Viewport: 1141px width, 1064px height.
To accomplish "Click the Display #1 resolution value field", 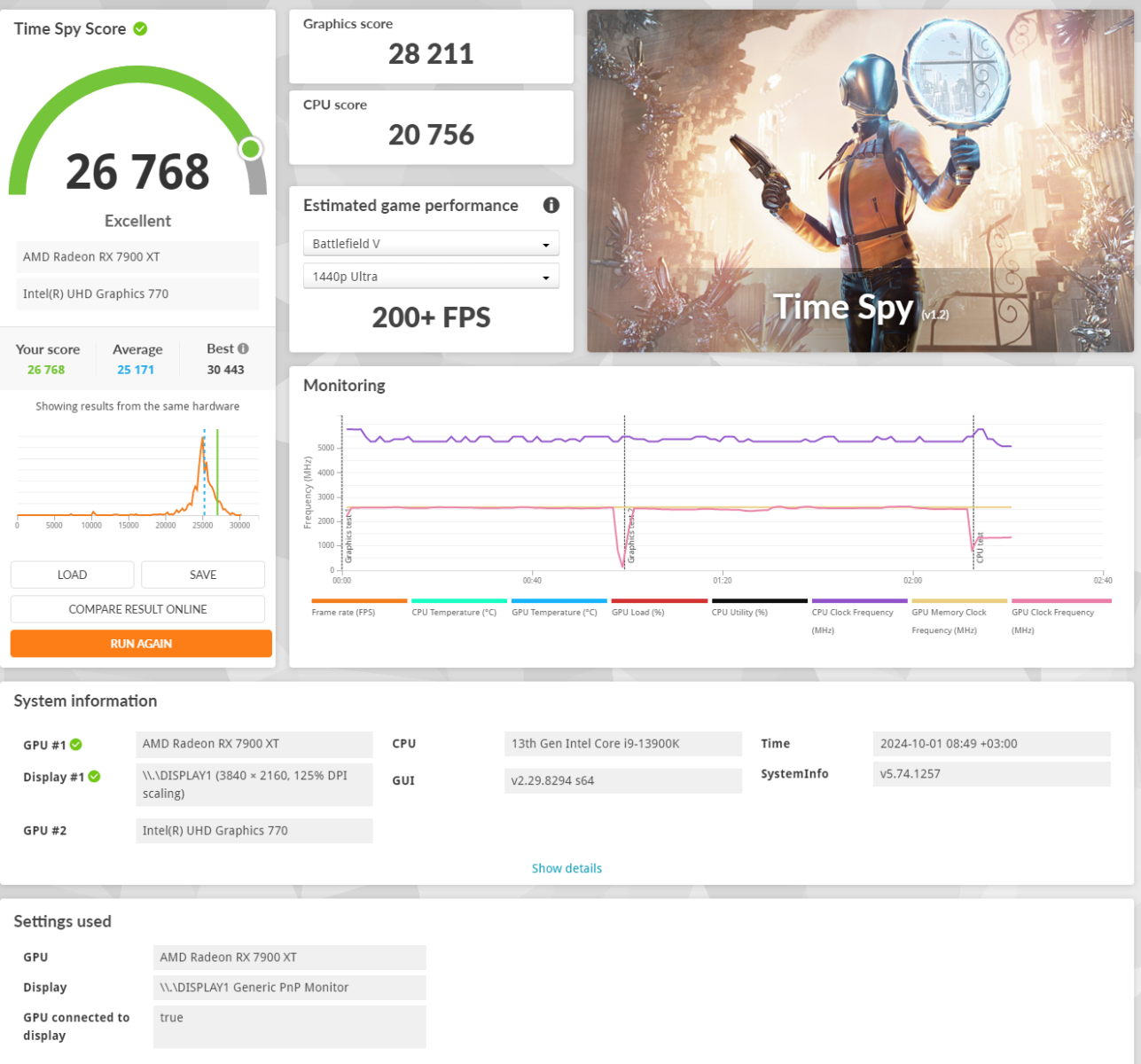I will tap(254, 785).
